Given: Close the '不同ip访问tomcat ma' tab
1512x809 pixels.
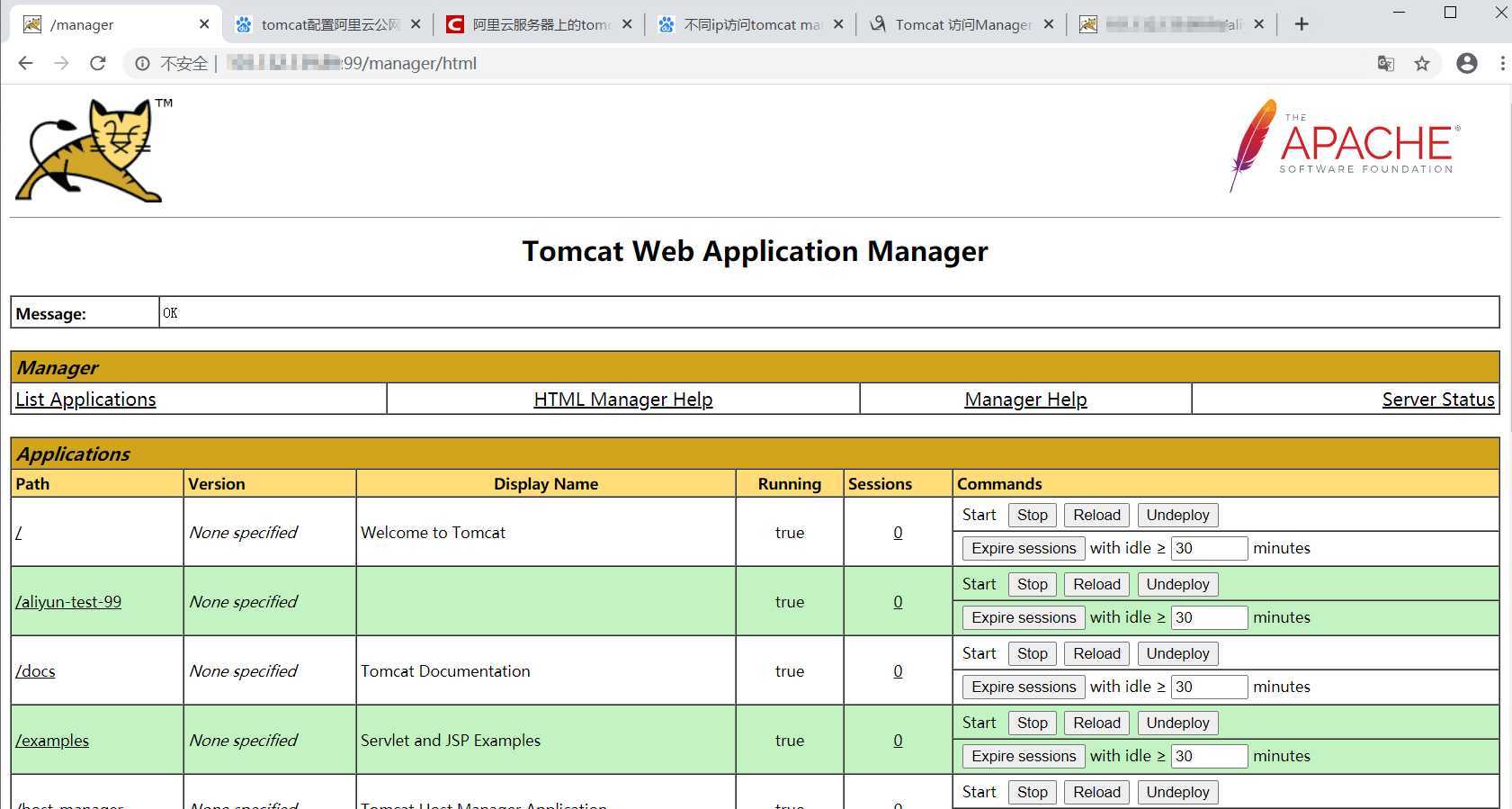Looking at the screenshot, I should coord(838,24).
